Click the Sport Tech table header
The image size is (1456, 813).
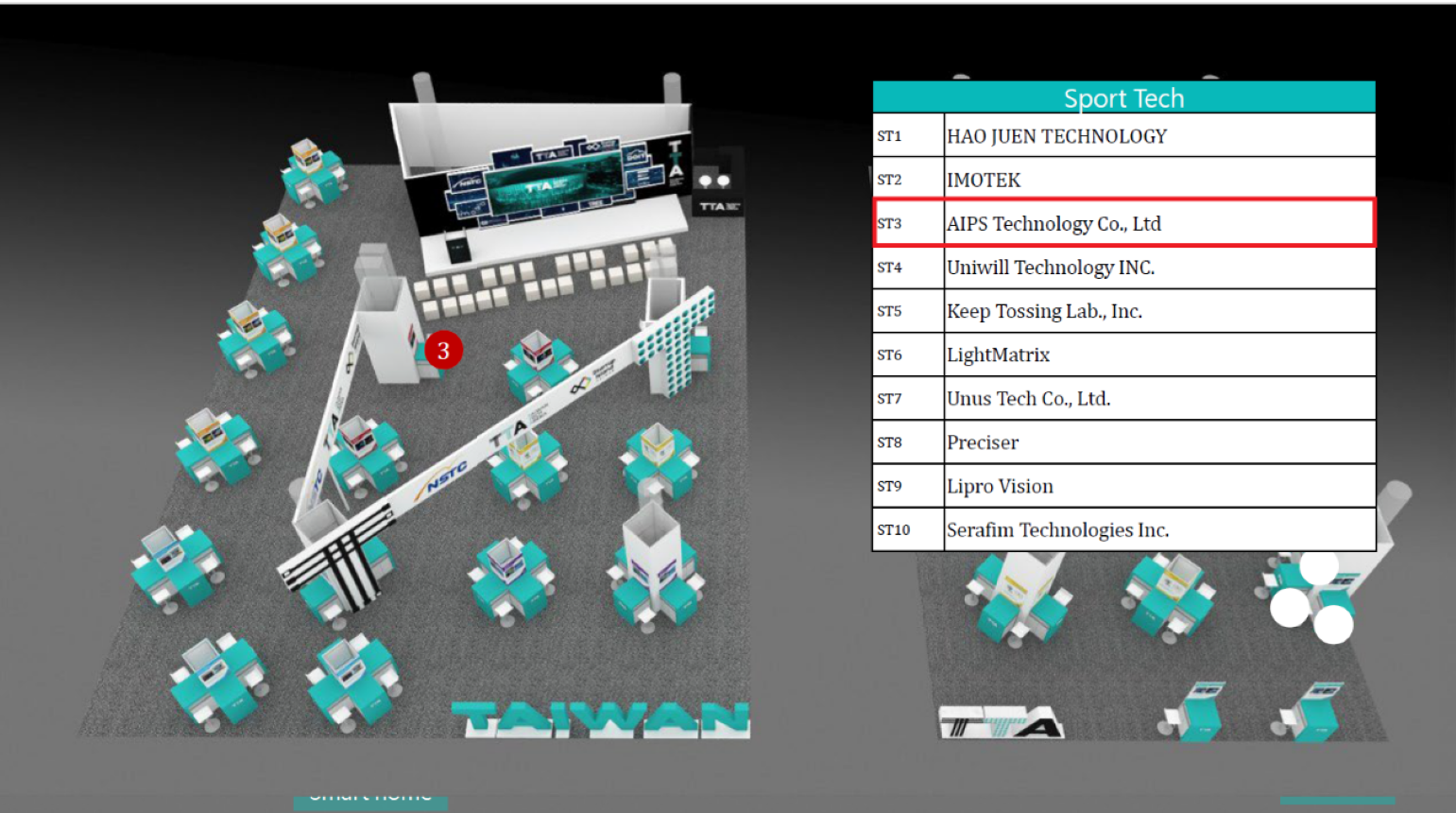[1123, 98]
